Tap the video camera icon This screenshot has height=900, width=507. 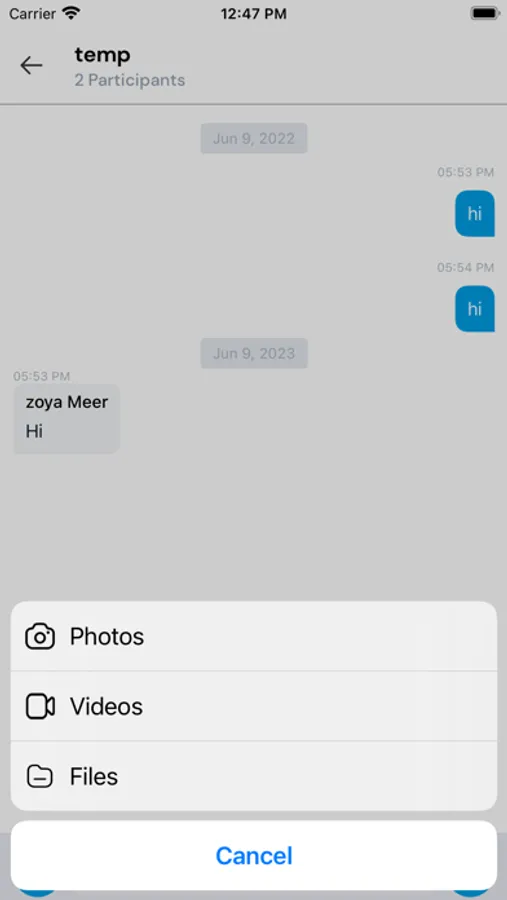tap(40, 707)
